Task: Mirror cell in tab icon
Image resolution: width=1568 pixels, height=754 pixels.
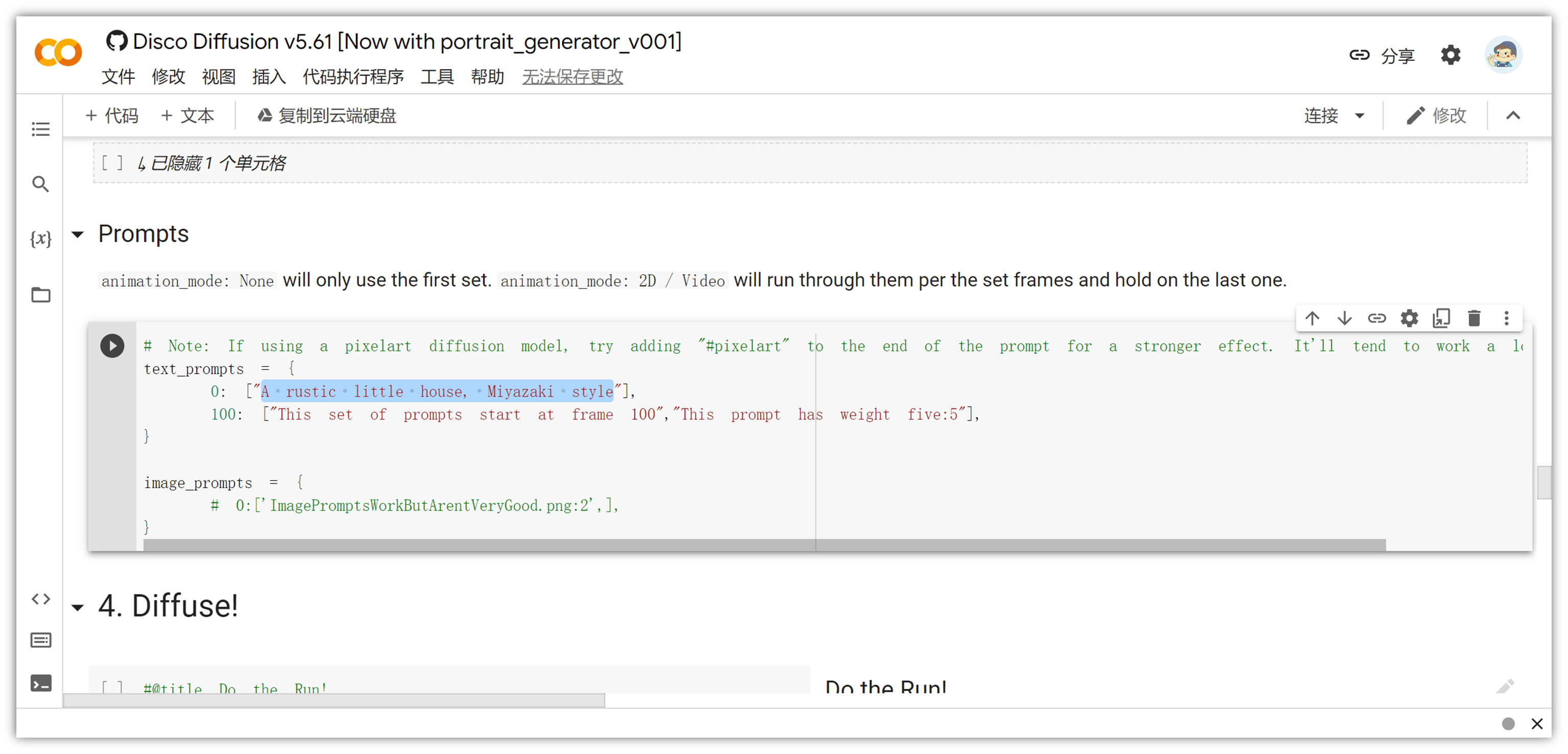Action: [1442, 318]
